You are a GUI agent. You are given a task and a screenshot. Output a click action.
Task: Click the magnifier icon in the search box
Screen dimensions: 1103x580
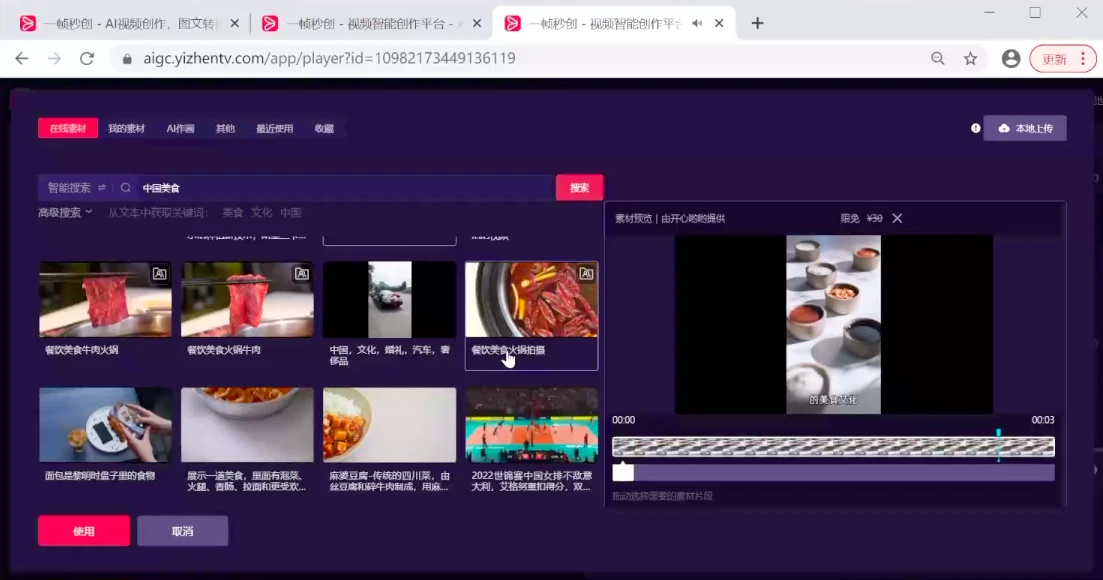pos(125,188)
